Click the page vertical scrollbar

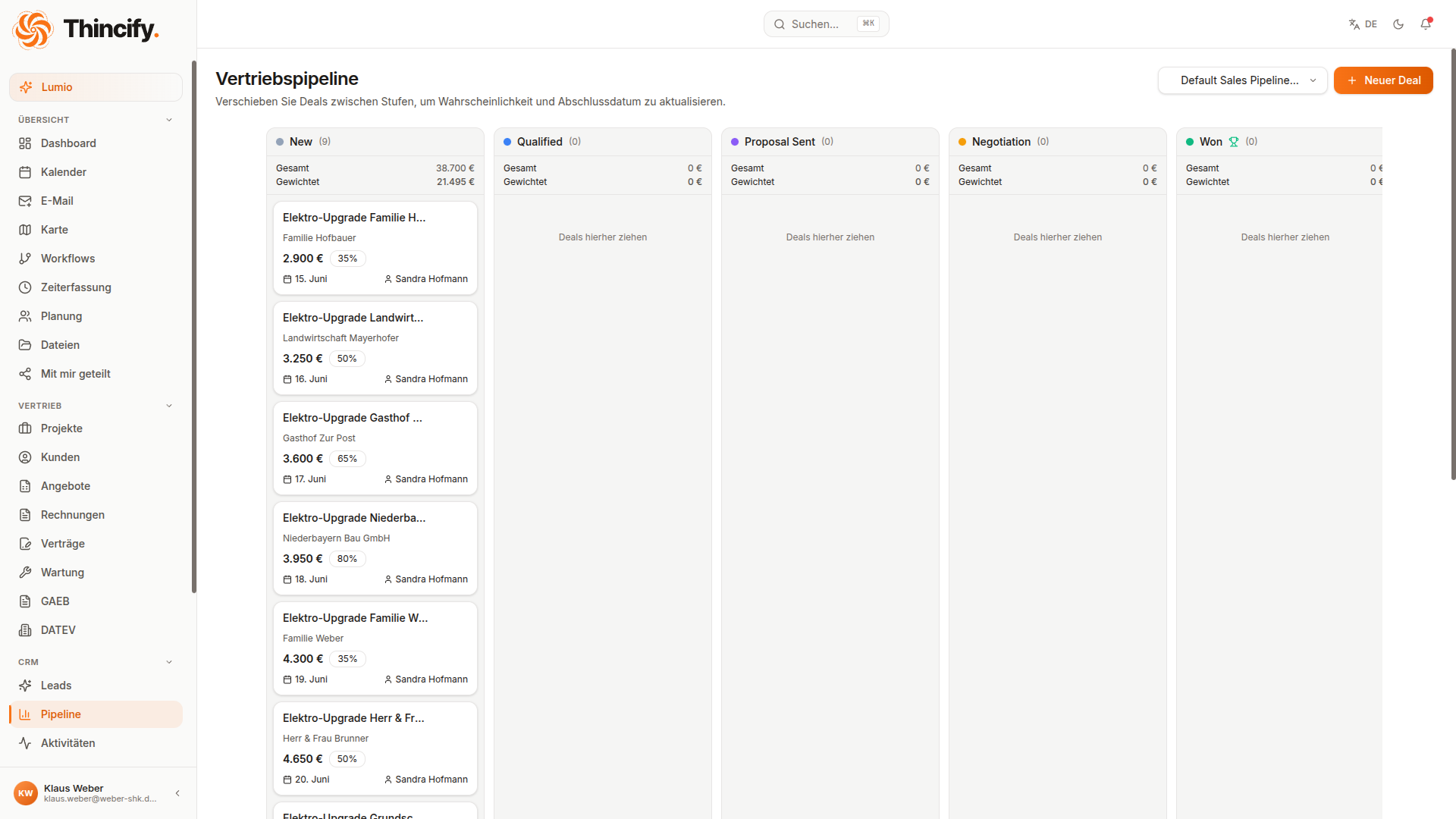(1453, 264)
